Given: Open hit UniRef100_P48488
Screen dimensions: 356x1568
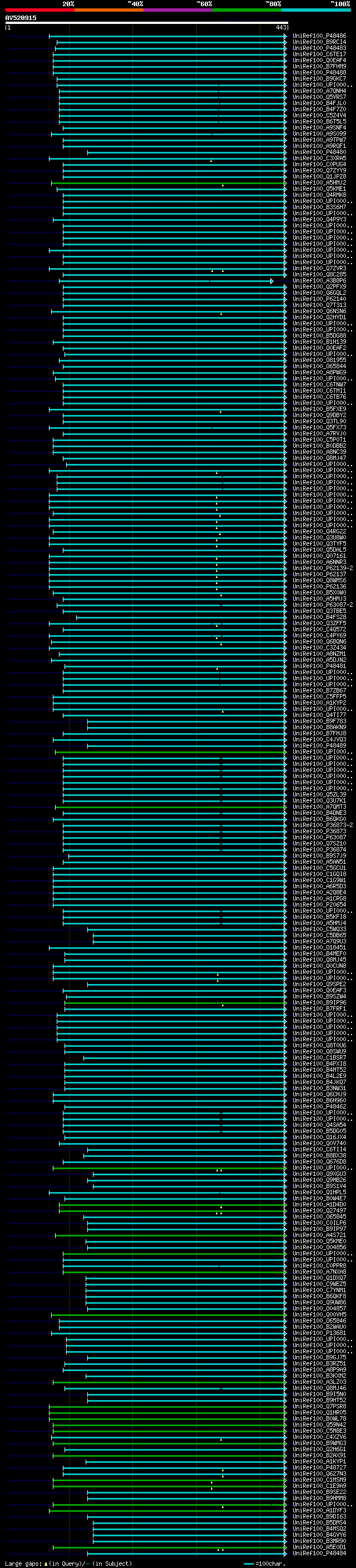Looking at the screenshot, I should click(x=319, y=72).
